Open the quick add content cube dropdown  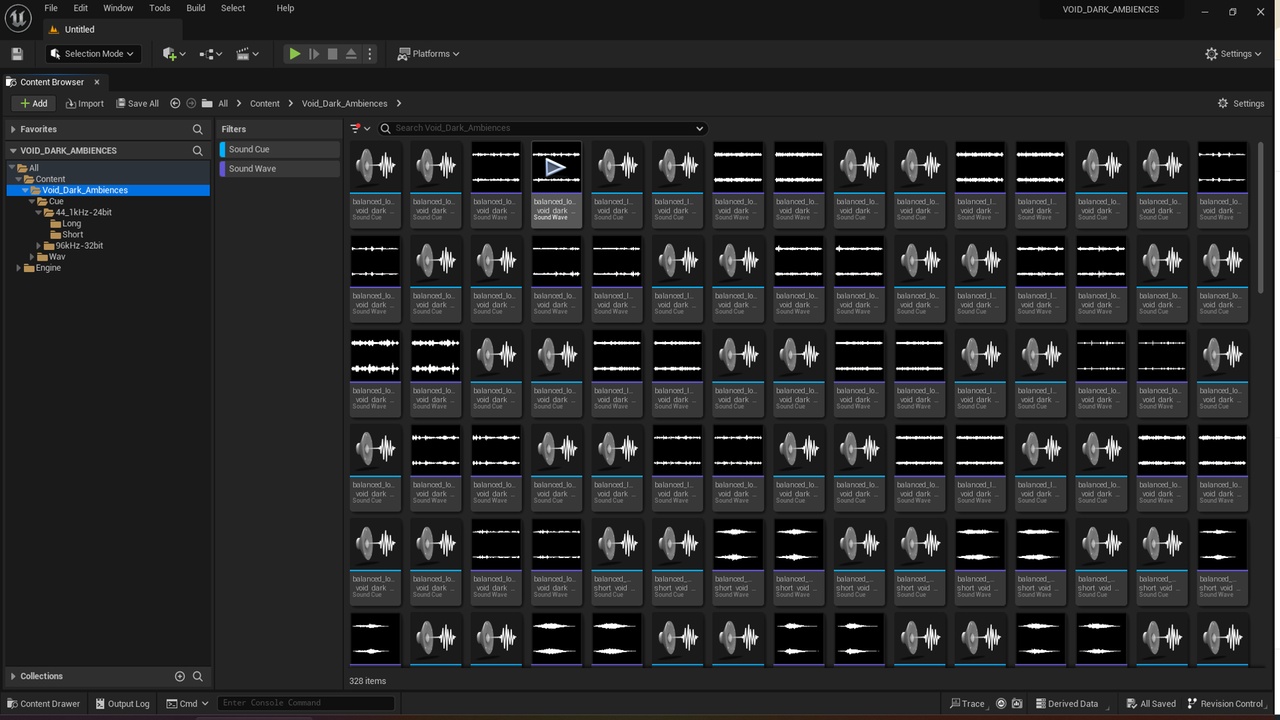(x=174, y=54)
